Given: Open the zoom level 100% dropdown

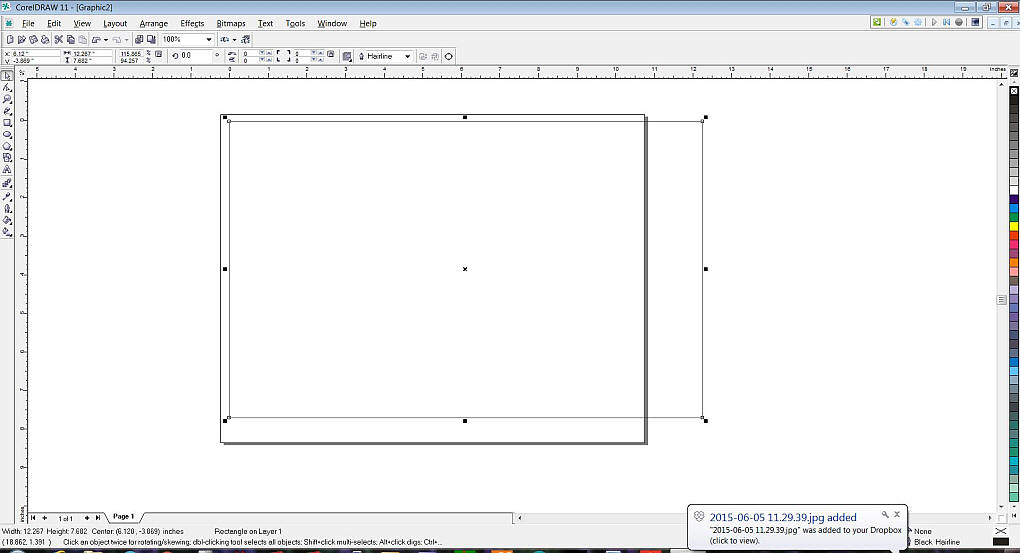Looking at the screenshot, I should pos(208,40).
